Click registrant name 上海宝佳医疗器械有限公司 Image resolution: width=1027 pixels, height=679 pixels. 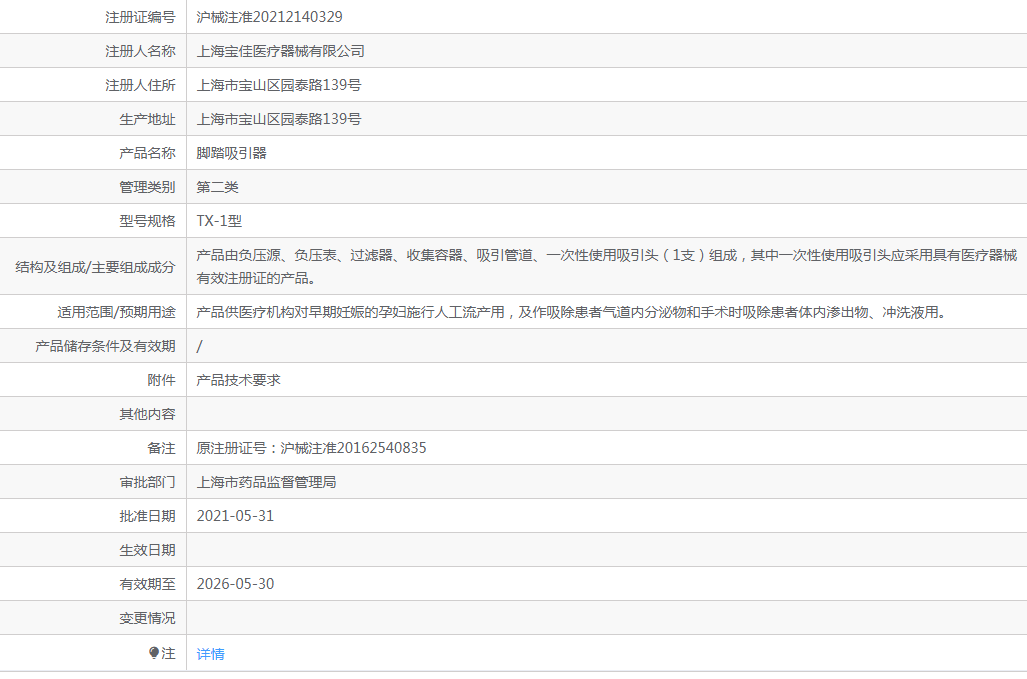coord(280,51)
